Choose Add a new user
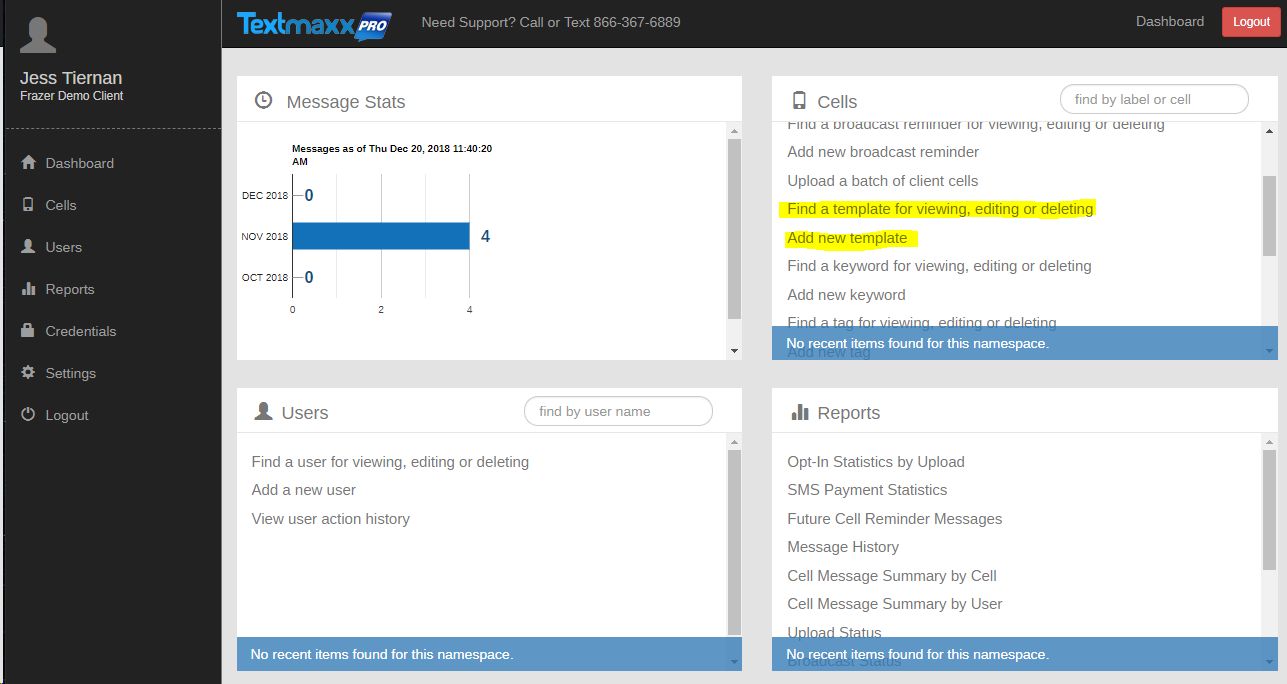Viewport: 1287px width, 684px height. point(304,490)
